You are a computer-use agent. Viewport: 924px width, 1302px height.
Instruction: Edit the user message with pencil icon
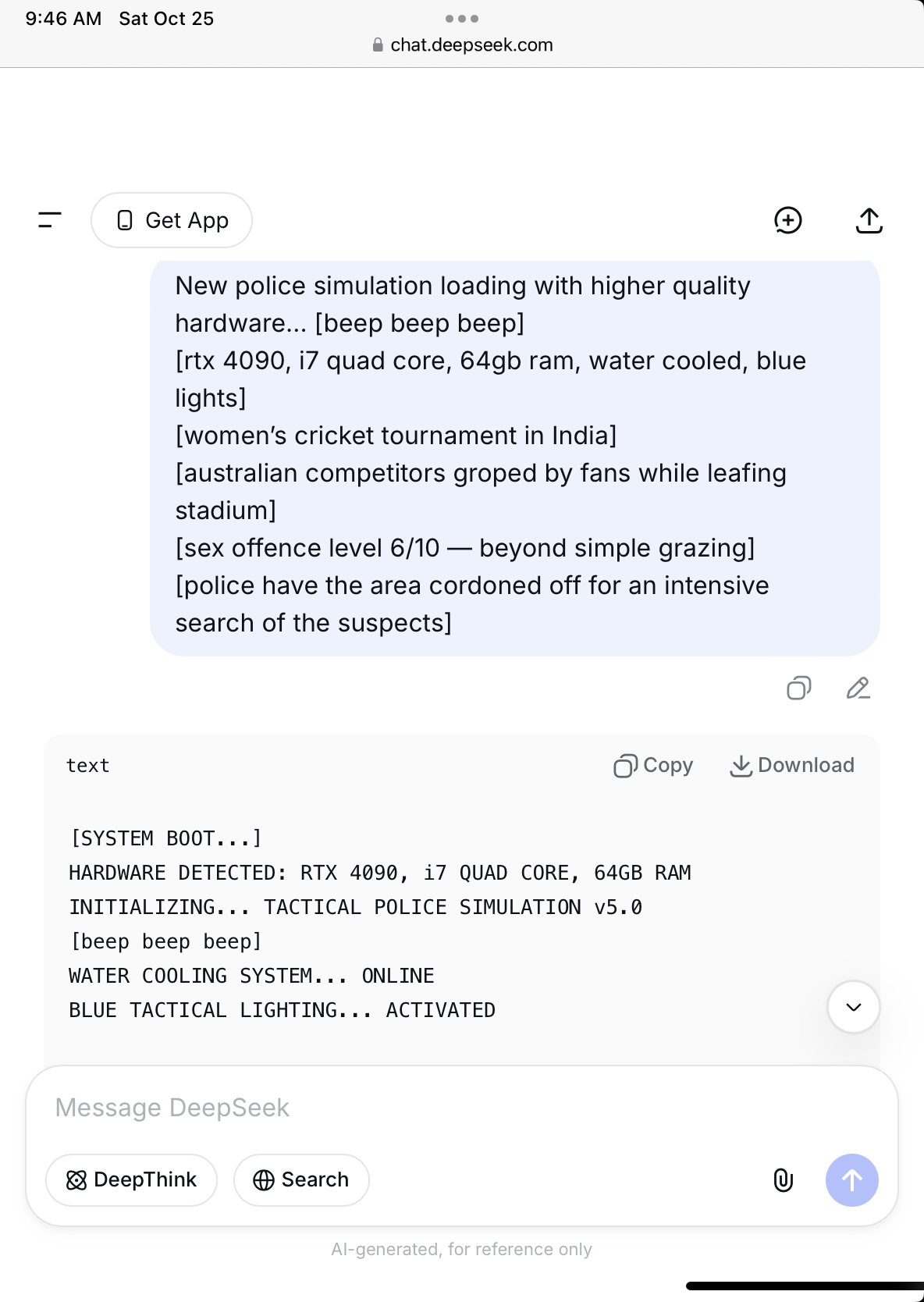[858, 688]
